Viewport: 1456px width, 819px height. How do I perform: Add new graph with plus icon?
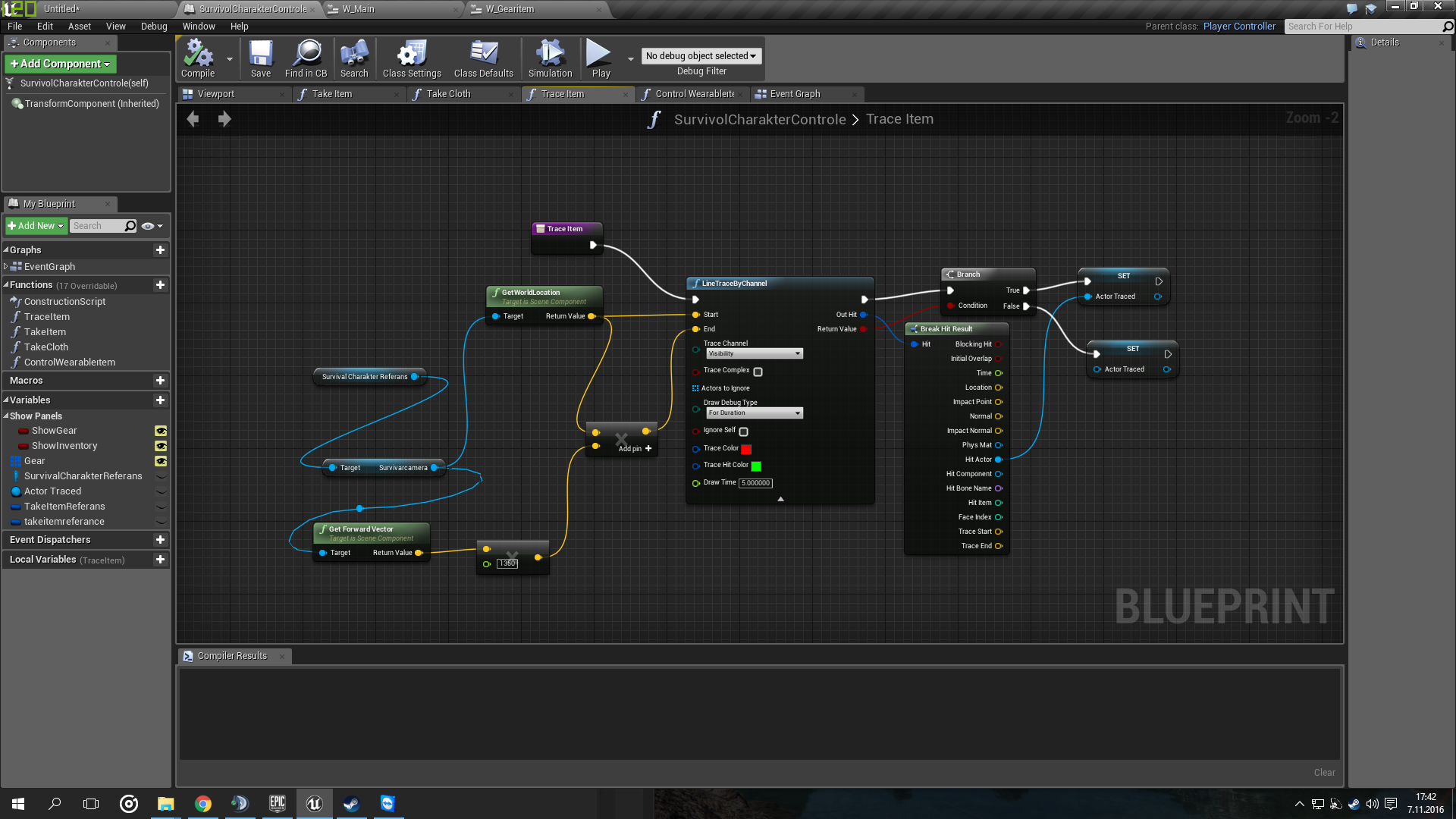click(160, 250)
